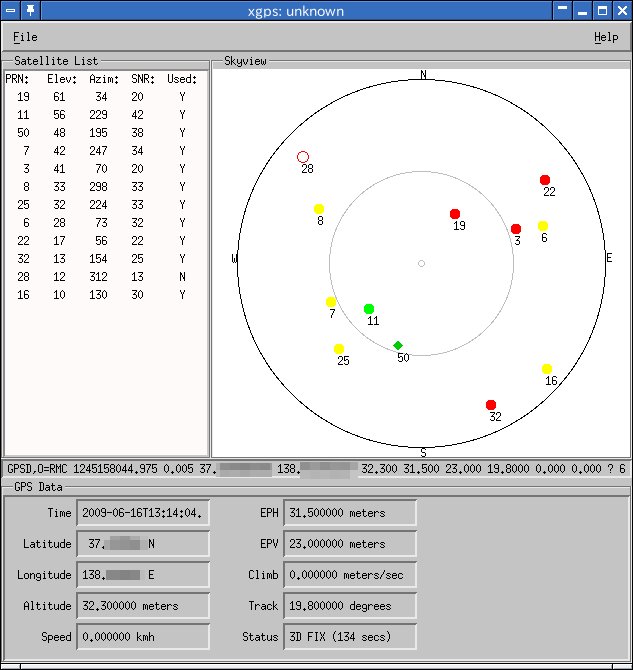Click the Satellite List panel title
Image resolution: width=633 pixels, height=670 pixels.
(x=56, y=61)
